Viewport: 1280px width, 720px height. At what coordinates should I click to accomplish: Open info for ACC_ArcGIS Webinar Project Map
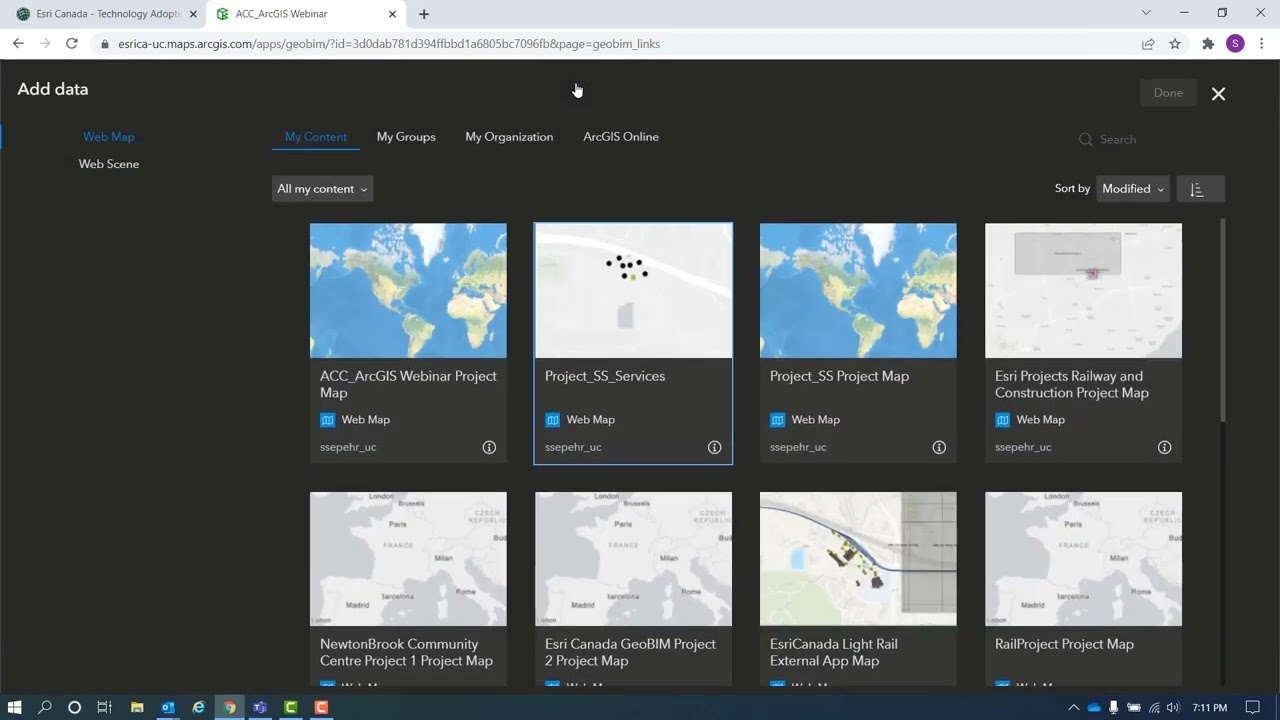tap(489, 448)
